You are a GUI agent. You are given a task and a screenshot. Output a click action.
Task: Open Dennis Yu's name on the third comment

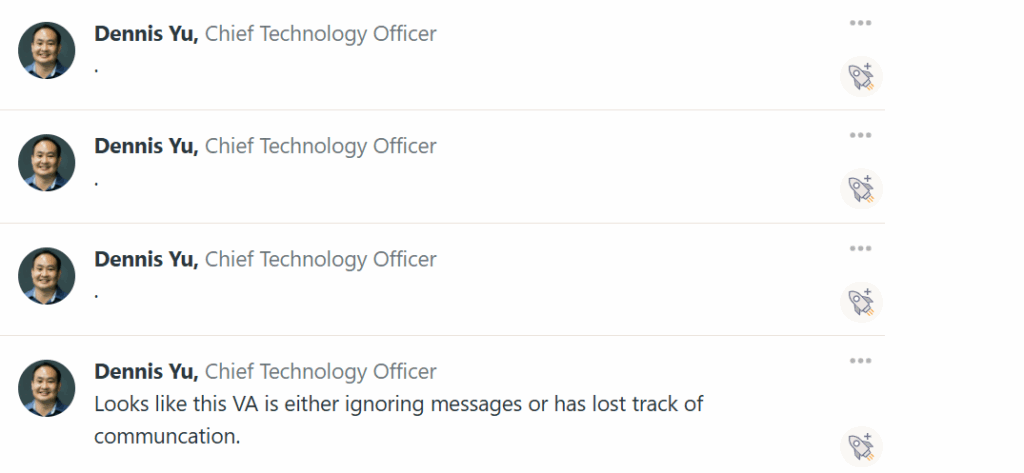[146, 259]
